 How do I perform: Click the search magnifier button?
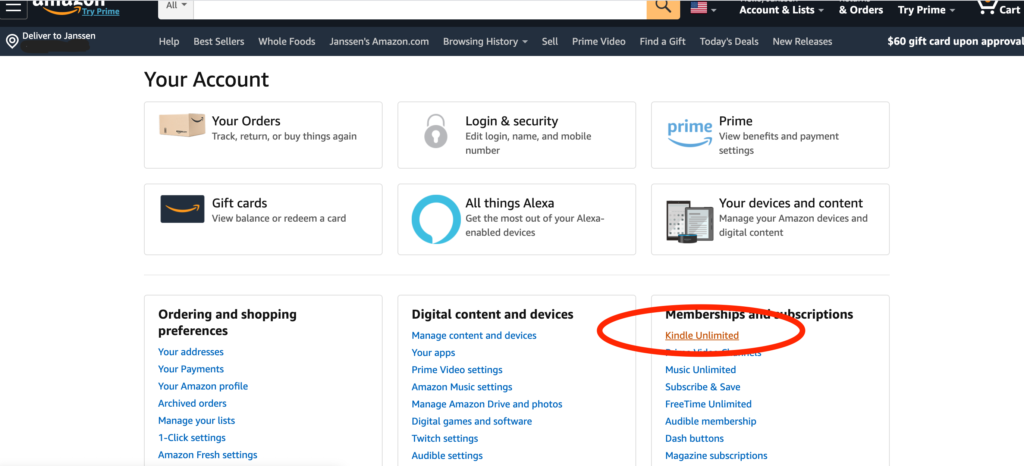click(x=663, y=7)
